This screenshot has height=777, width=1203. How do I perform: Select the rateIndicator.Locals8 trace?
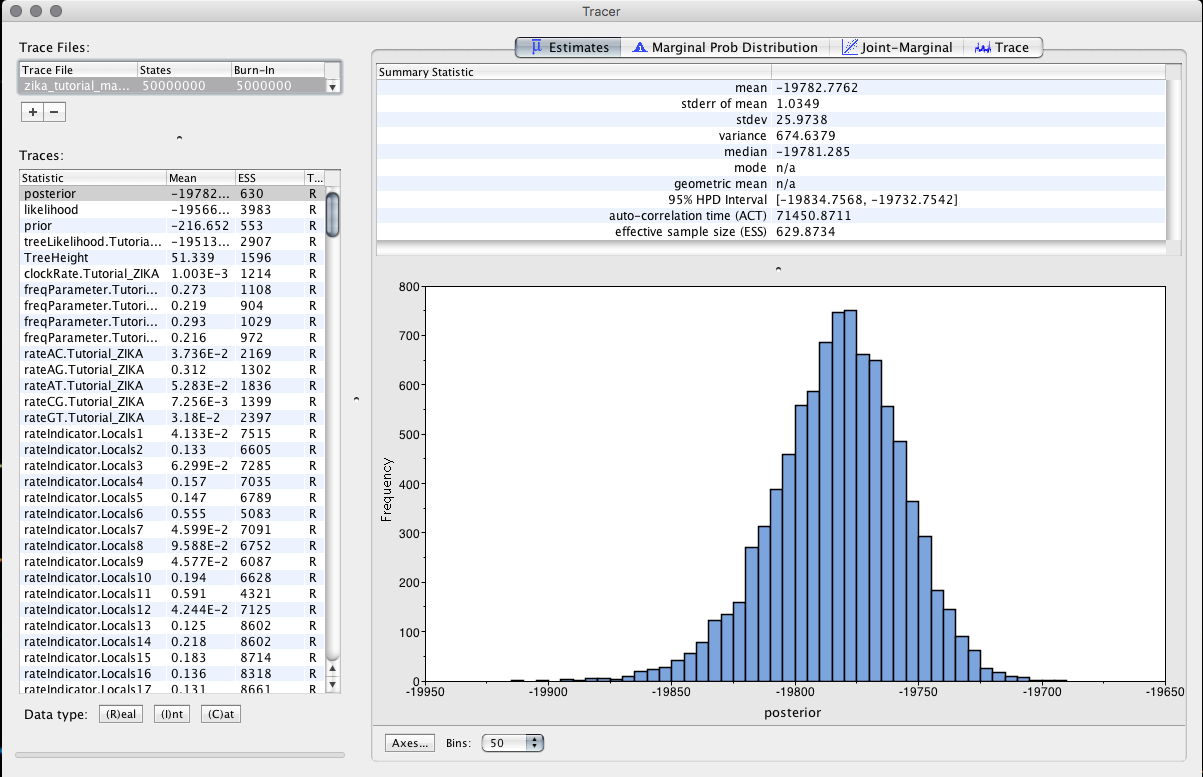pos(173,546)
